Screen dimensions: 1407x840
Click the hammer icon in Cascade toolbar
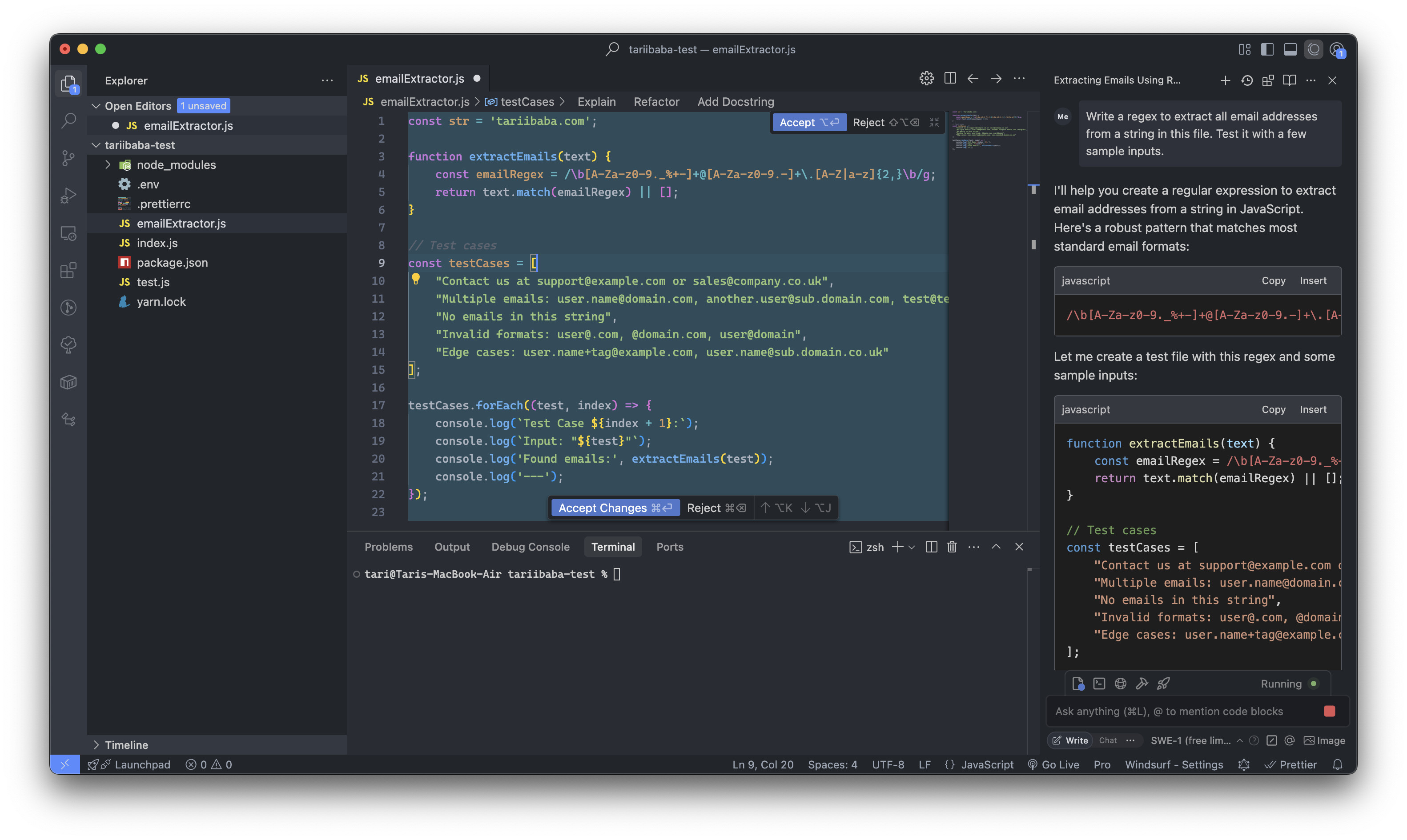pos(1142,684)
